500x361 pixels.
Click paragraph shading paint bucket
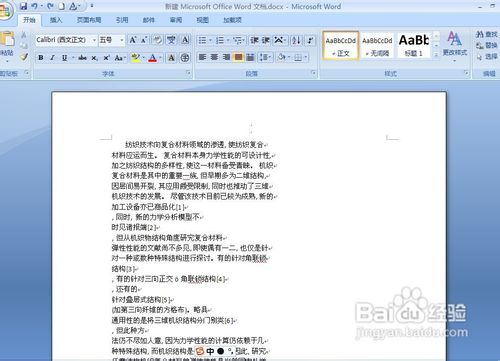click(x=281, y=57)
